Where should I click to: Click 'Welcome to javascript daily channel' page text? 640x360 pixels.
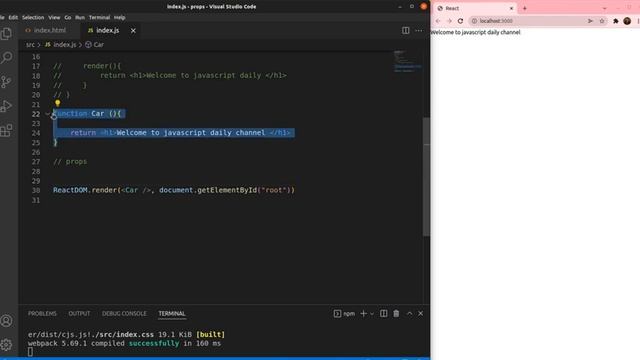476,32
